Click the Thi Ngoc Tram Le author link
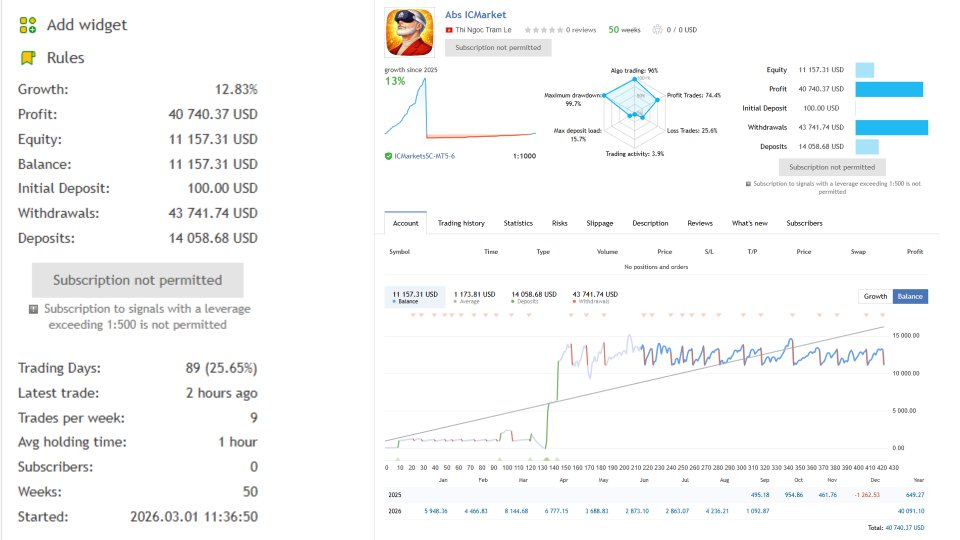Viewport: 960px width, 540px height. (x=483, y=30)
